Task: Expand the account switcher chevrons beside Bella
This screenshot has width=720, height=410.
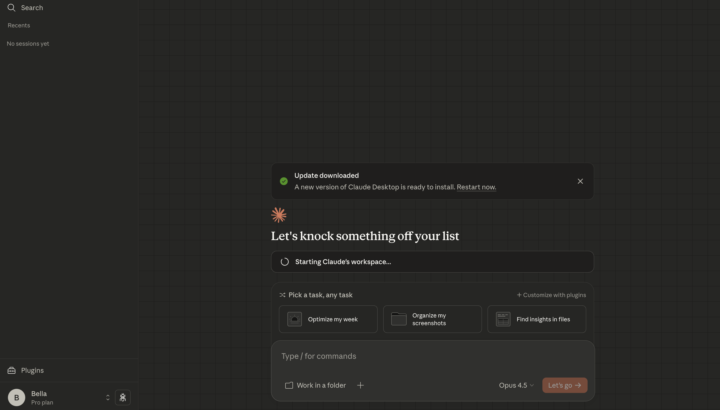Action: click(107, 397)
